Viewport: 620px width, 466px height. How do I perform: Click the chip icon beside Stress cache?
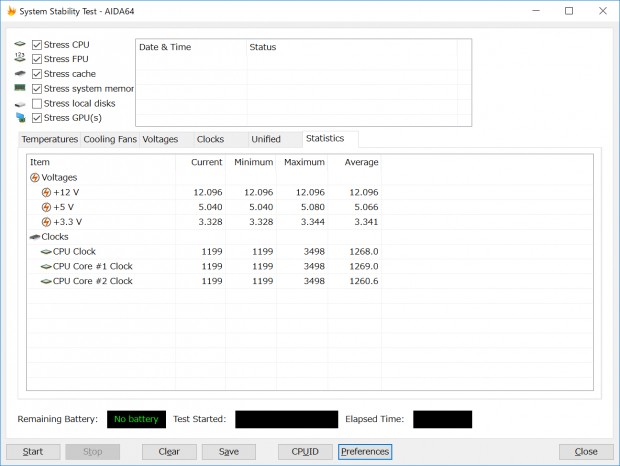coord(20,74)
